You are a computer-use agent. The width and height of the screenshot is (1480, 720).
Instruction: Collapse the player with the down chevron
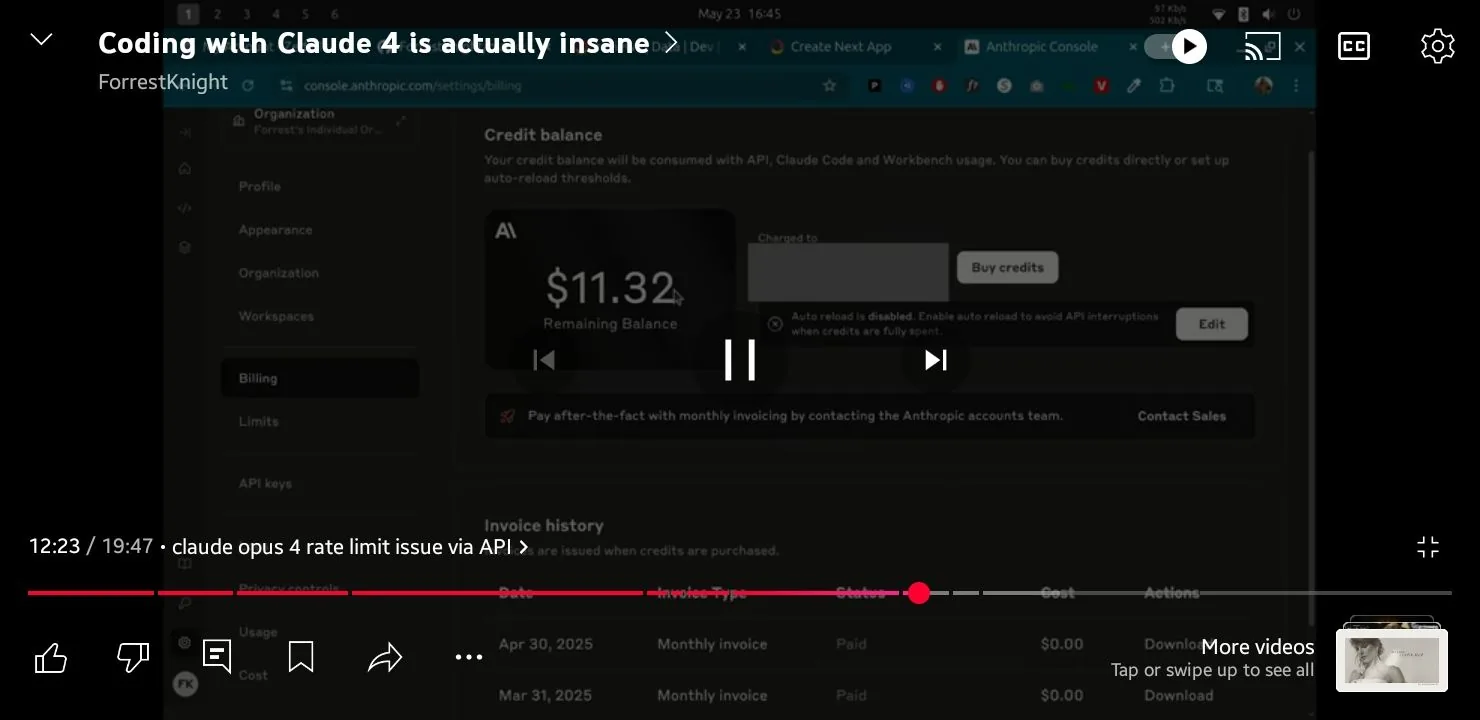point(40,39)
